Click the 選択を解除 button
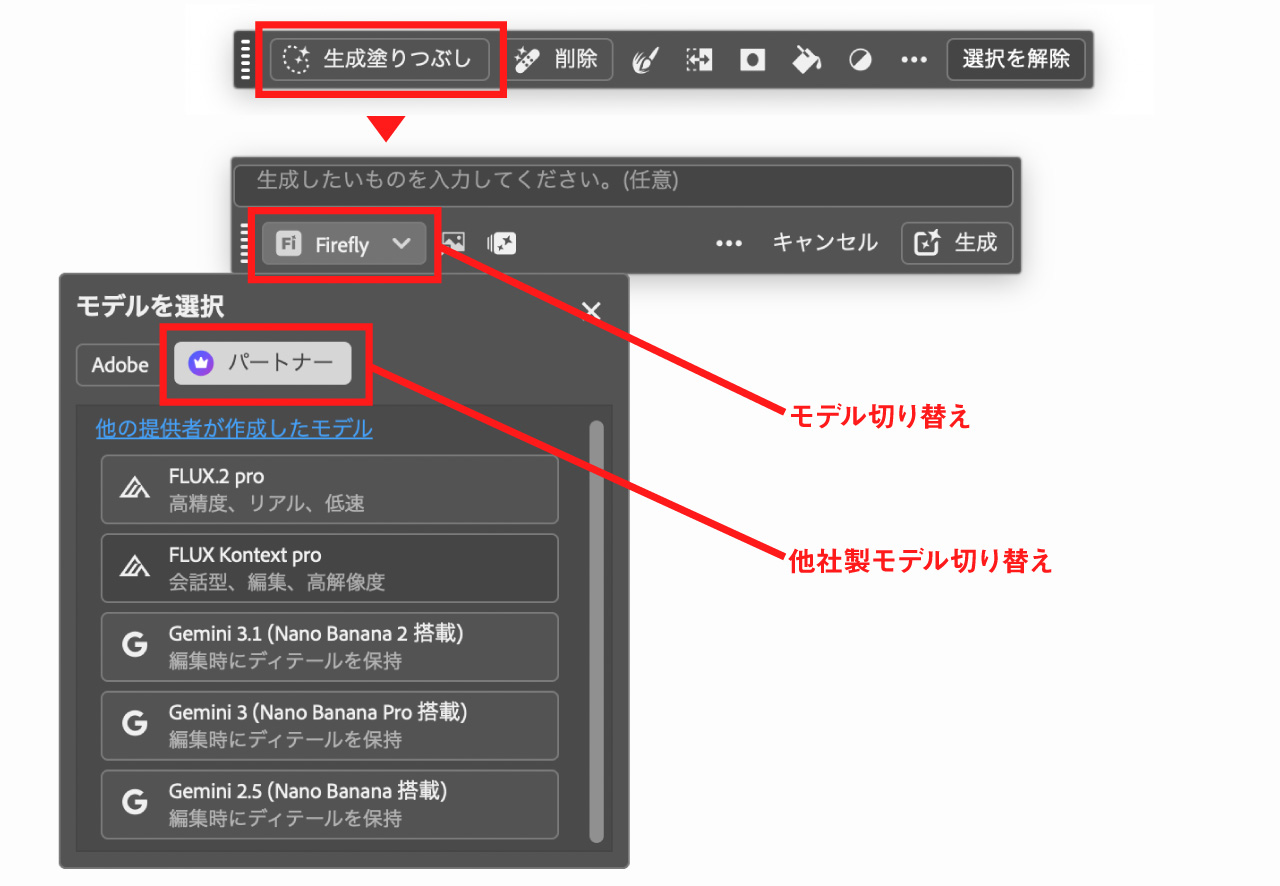1280x886 pixels. pyautogui.click(x=1016, y=59)
